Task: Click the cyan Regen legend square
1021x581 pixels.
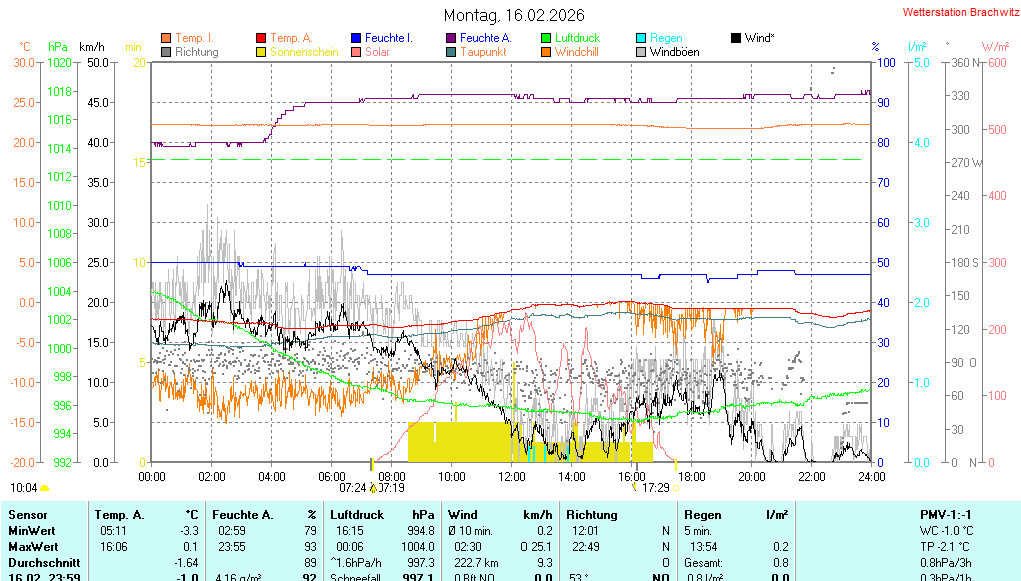Action: click(x=641, y=38)
